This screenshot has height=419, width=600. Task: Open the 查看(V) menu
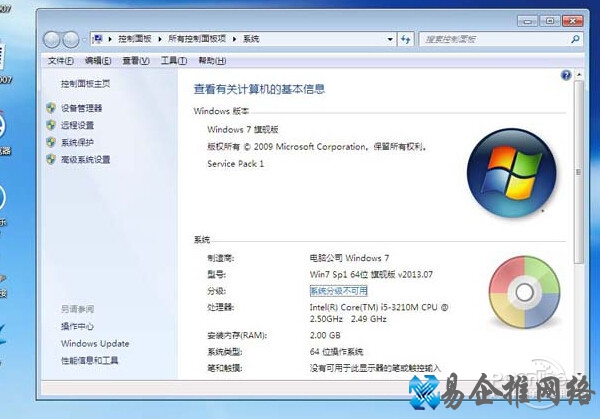(x=136, y=61)
